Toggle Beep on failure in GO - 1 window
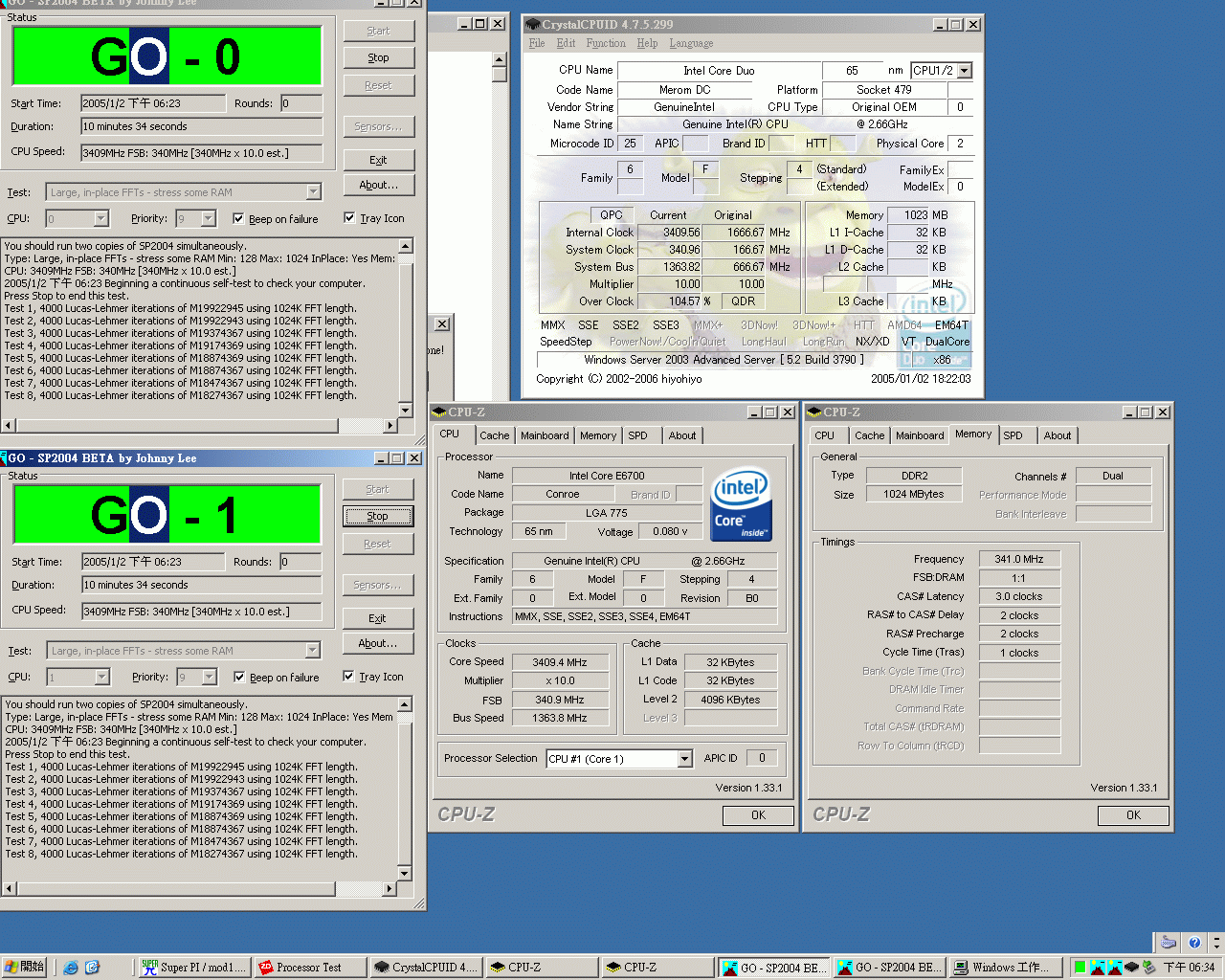 click(x=239, y=678)
